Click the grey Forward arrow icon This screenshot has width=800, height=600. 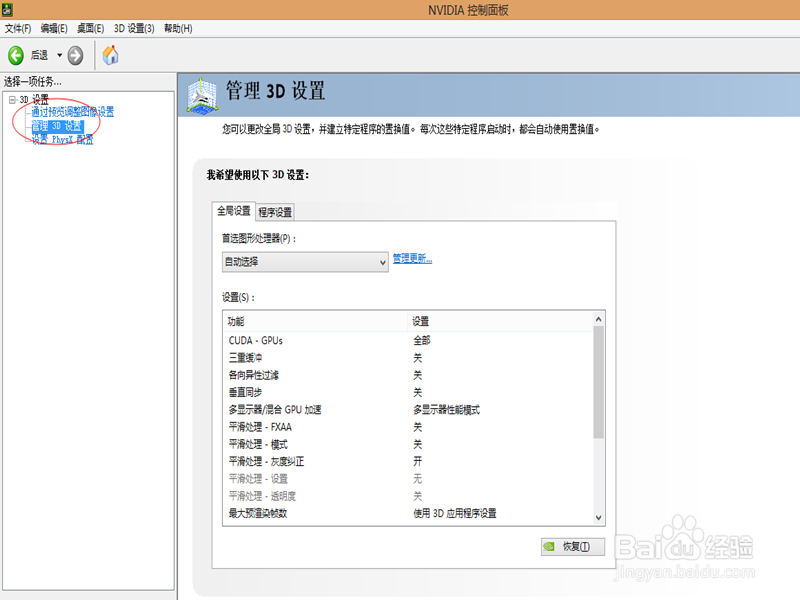[x=75, y=55]
